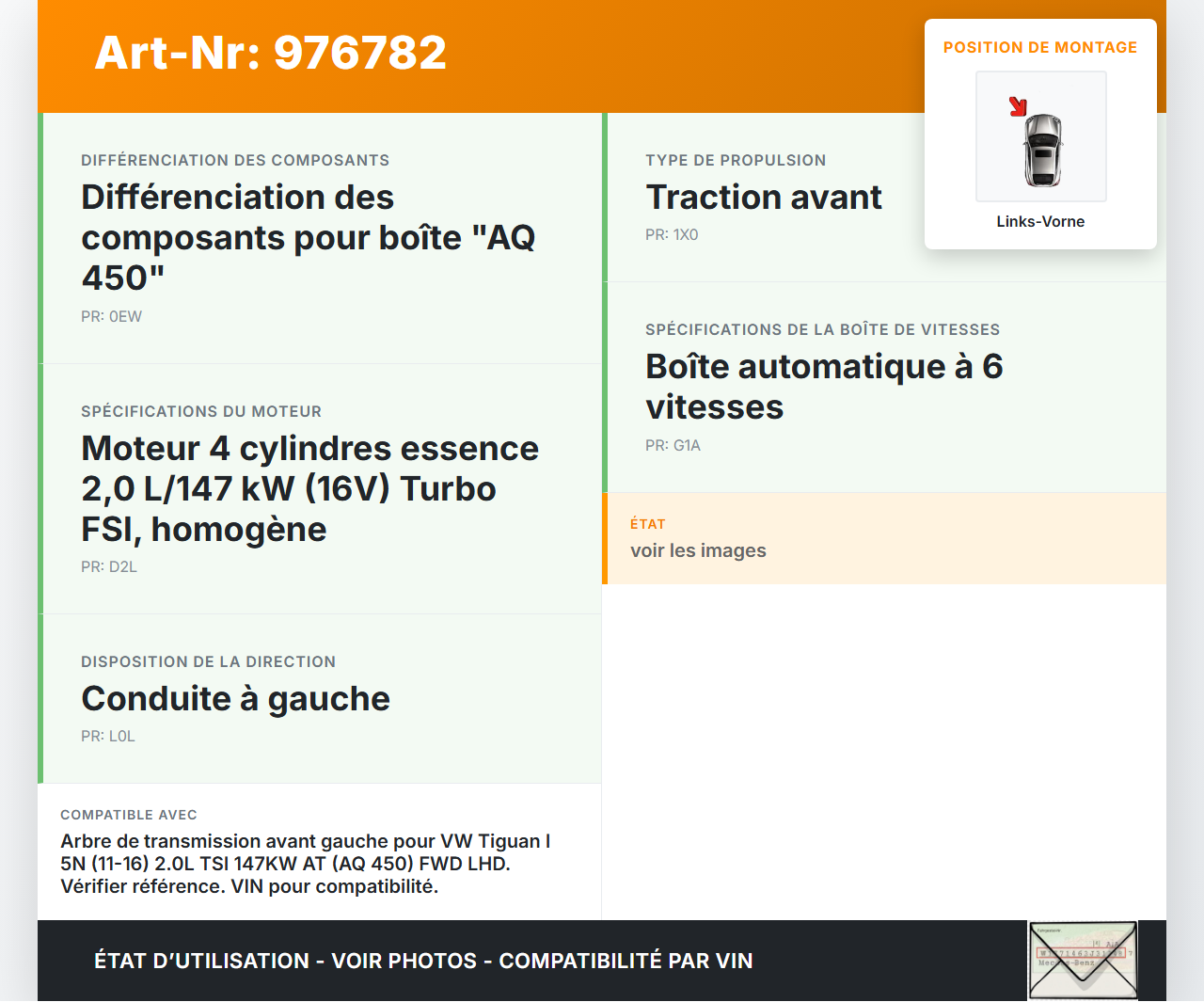Select the POSITION DE MONTAGE header
Image resolution: width=1204 pixels, height=1002 pixels.
coord(1040,46)
